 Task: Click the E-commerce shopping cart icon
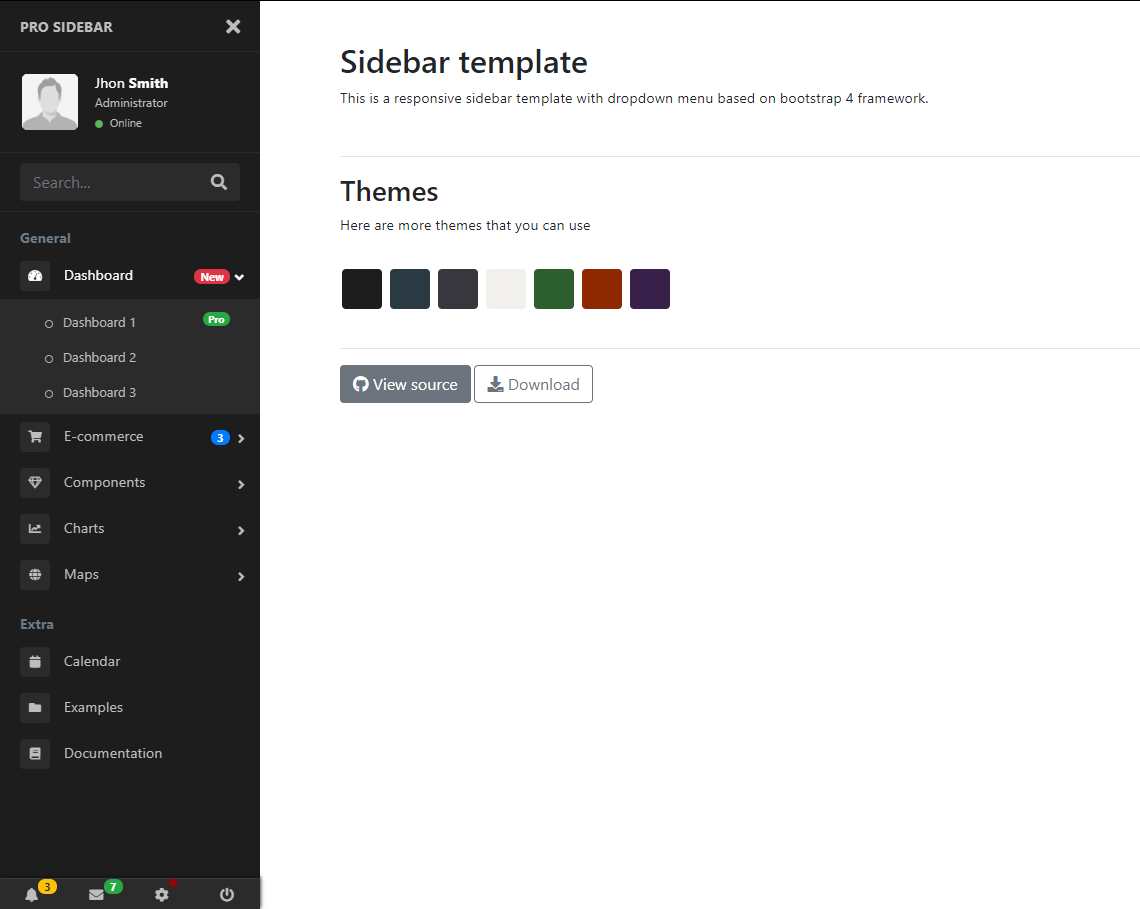[35, 436]
